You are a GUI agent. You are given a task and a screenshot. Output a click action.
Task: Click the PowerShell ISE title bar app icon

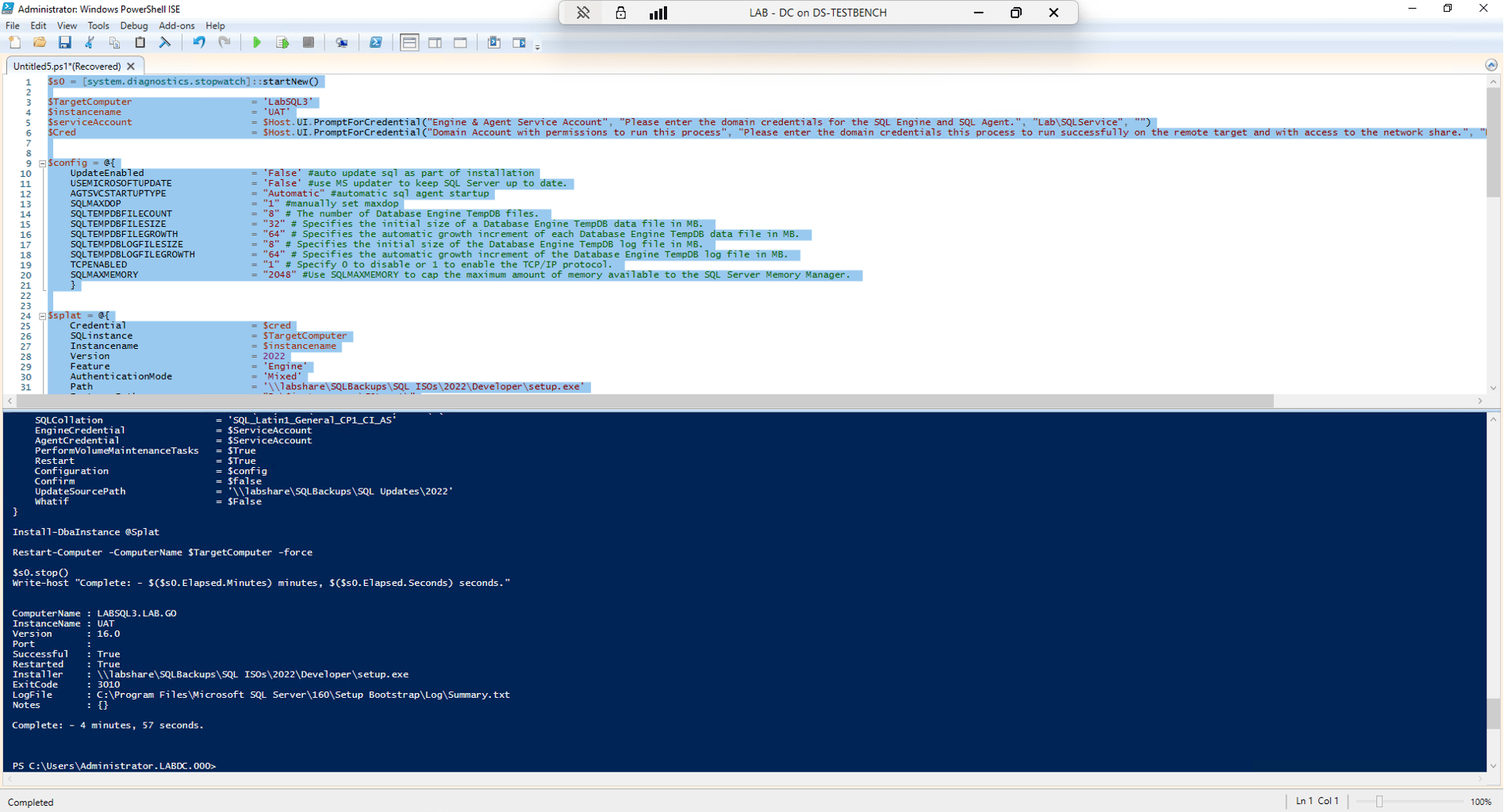(x=9, y=9)
